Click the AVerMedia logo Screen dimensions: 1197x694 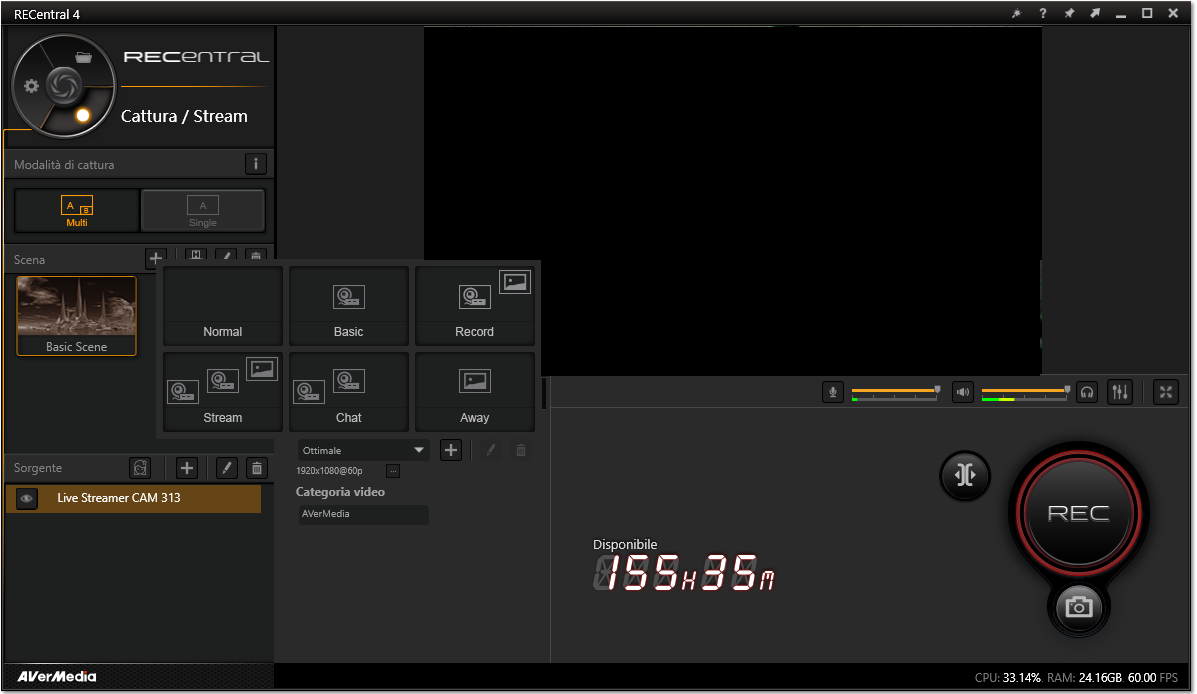[x=57, y=676]
